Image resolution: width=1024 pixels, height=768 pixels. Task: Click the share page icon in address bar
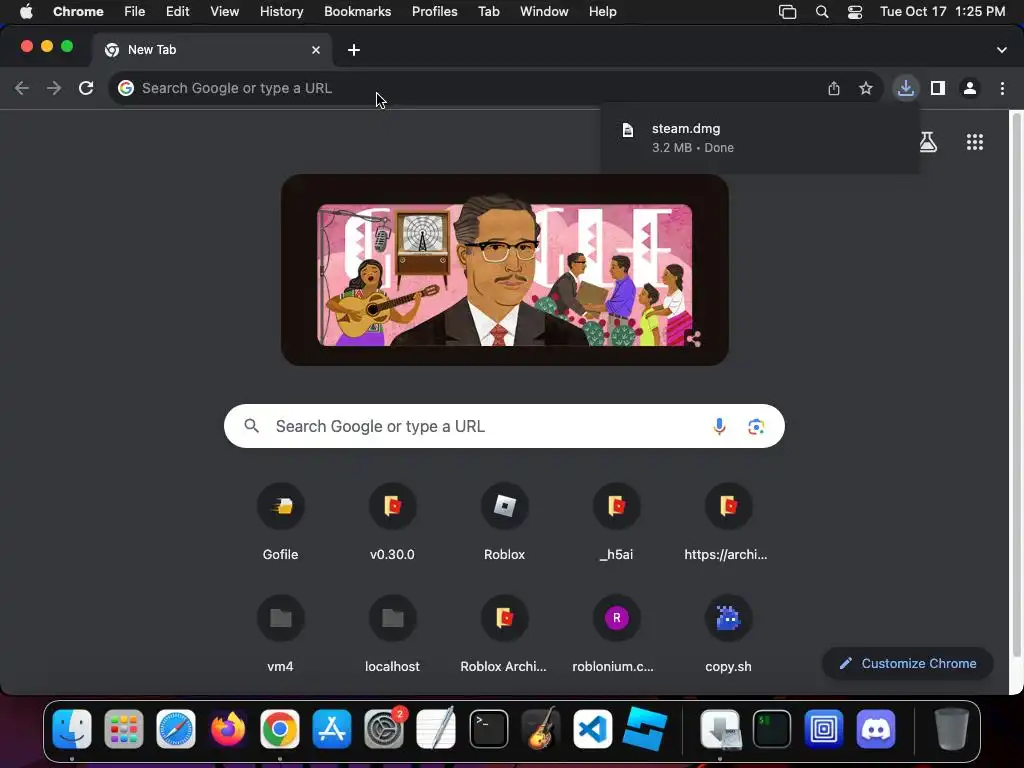coord(833,88)
